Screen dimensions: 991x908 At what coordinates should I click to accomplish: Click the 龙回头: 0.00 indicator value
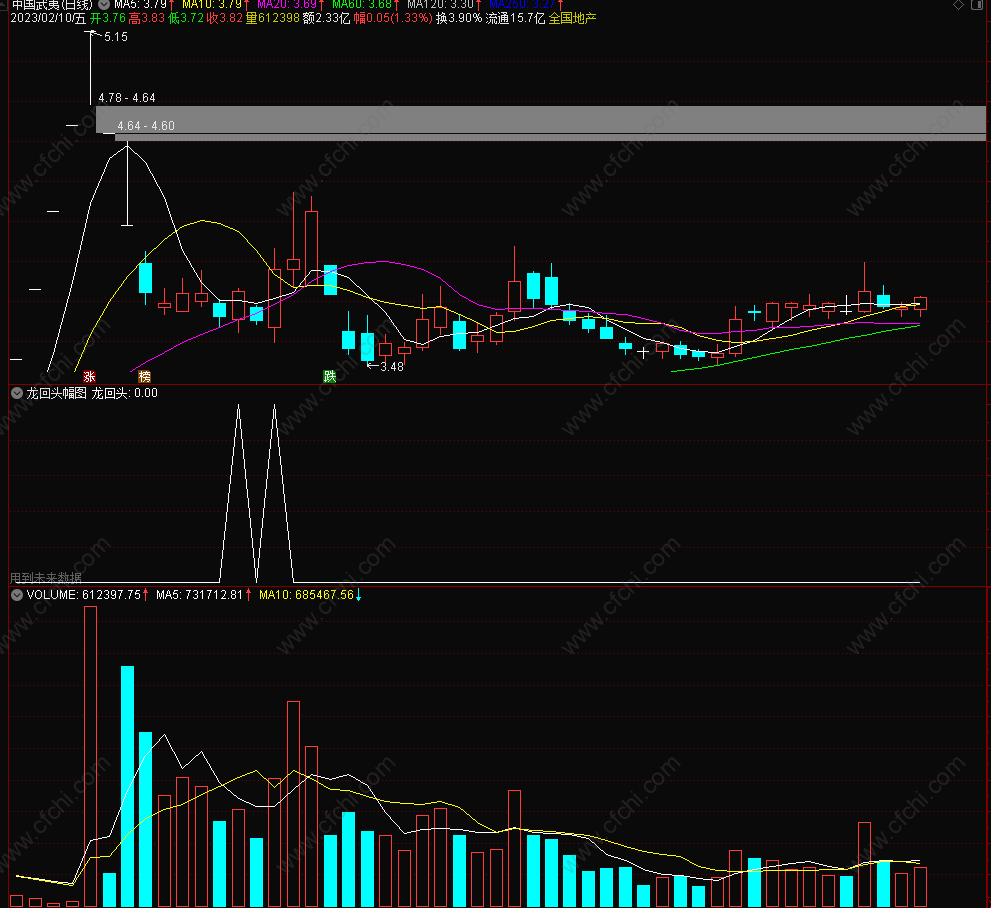click(x=125, y=393)
